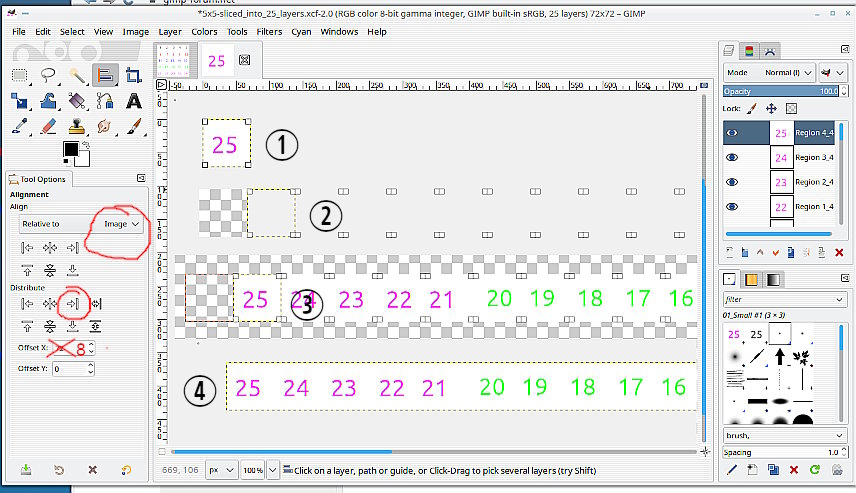Create a new layer
Viewport: 856px width, 493px height.
tap(730, 252)
